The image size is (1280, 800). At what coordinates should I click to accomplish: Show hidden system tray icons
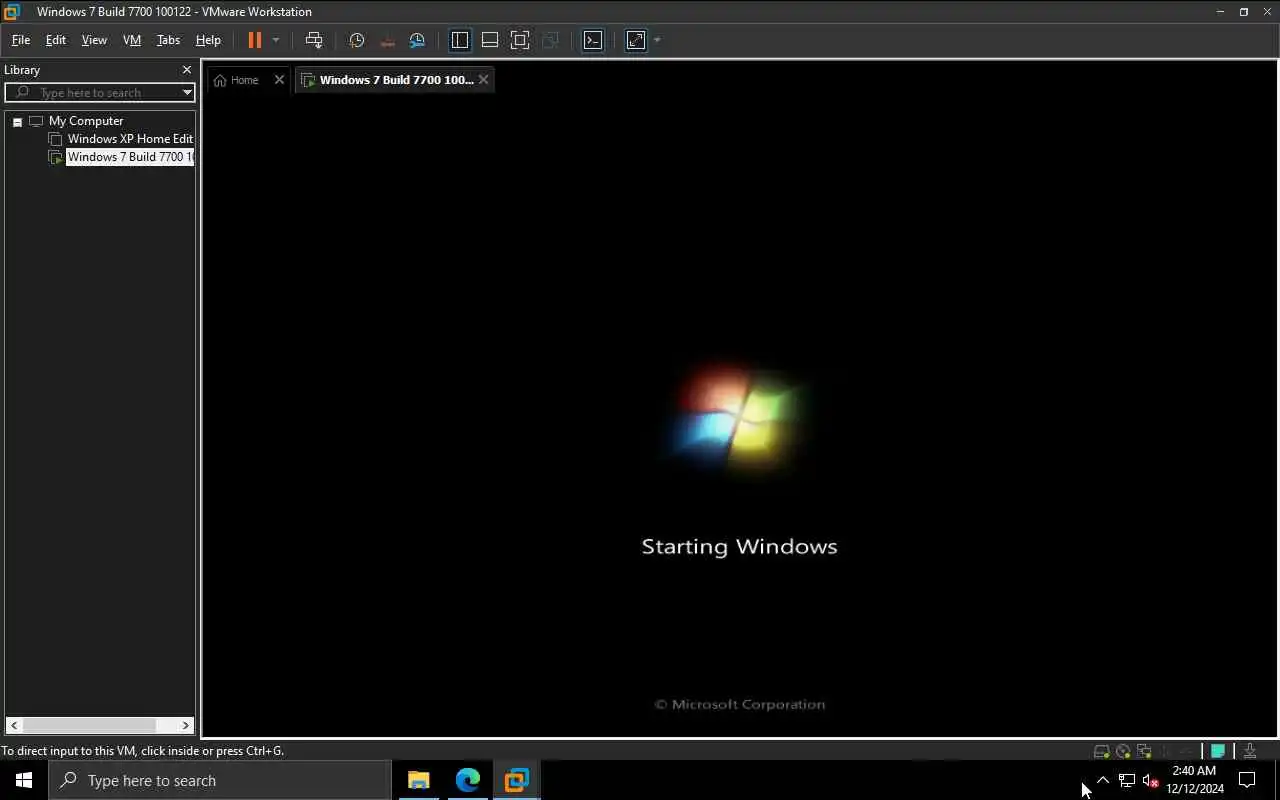click(x=1103, y=780)
